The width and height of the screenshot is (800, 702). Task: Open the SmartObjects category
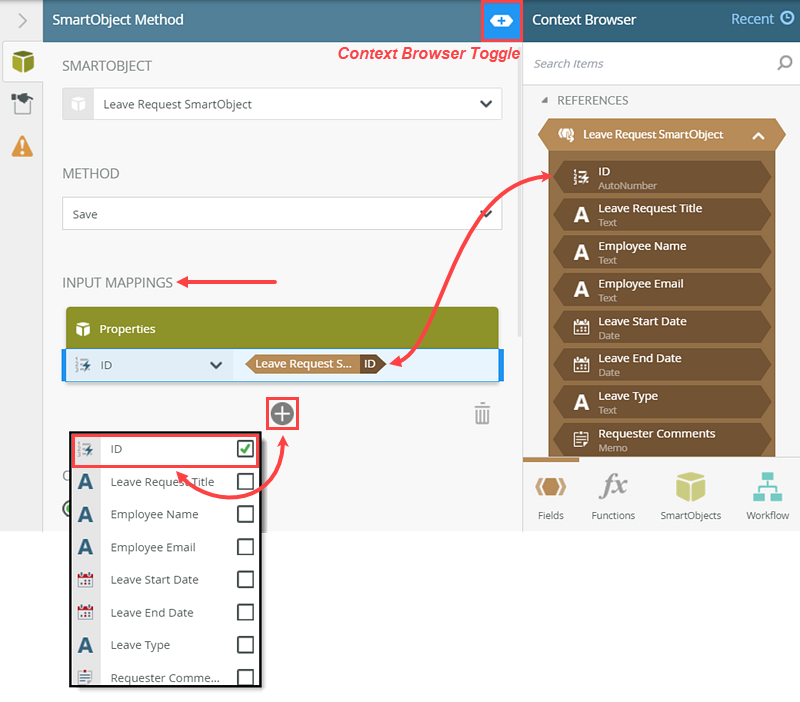690,496
